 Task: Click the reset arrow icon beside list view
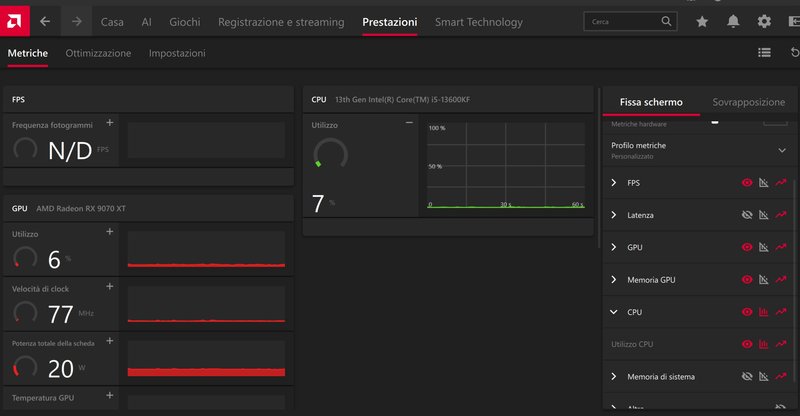[794, 53]
